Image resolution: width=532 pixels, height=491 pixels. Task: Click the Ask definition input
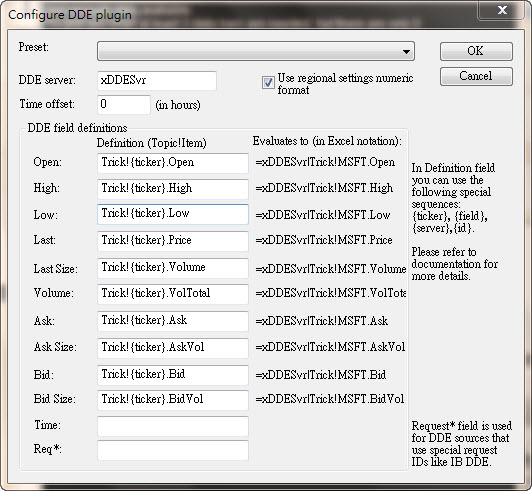[173, 321]
